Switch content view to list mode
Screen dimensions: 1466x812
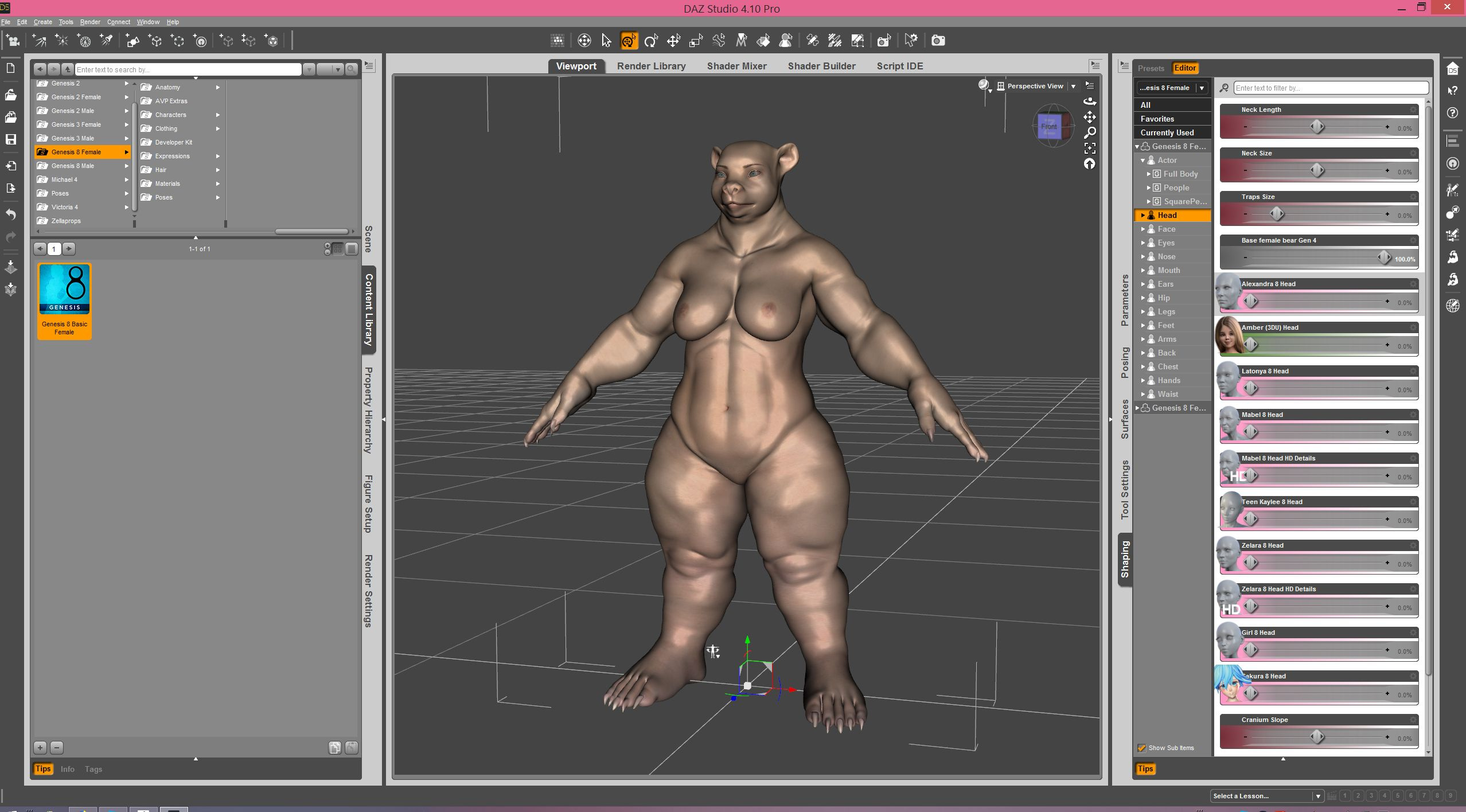(352, 249)
